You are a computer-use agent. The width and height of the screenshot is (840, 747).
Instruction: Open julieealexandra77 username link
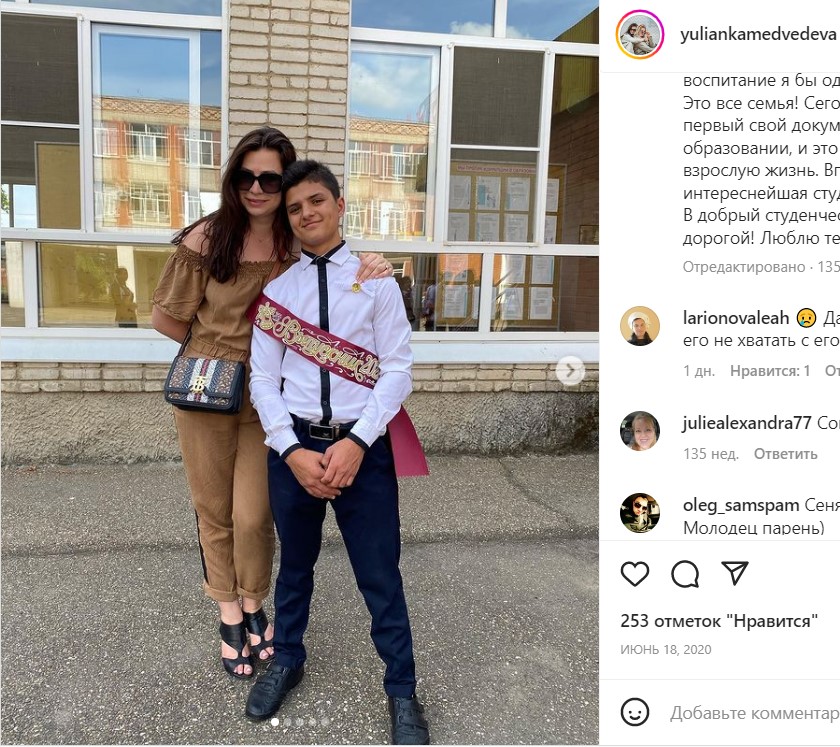coord(747,423)
